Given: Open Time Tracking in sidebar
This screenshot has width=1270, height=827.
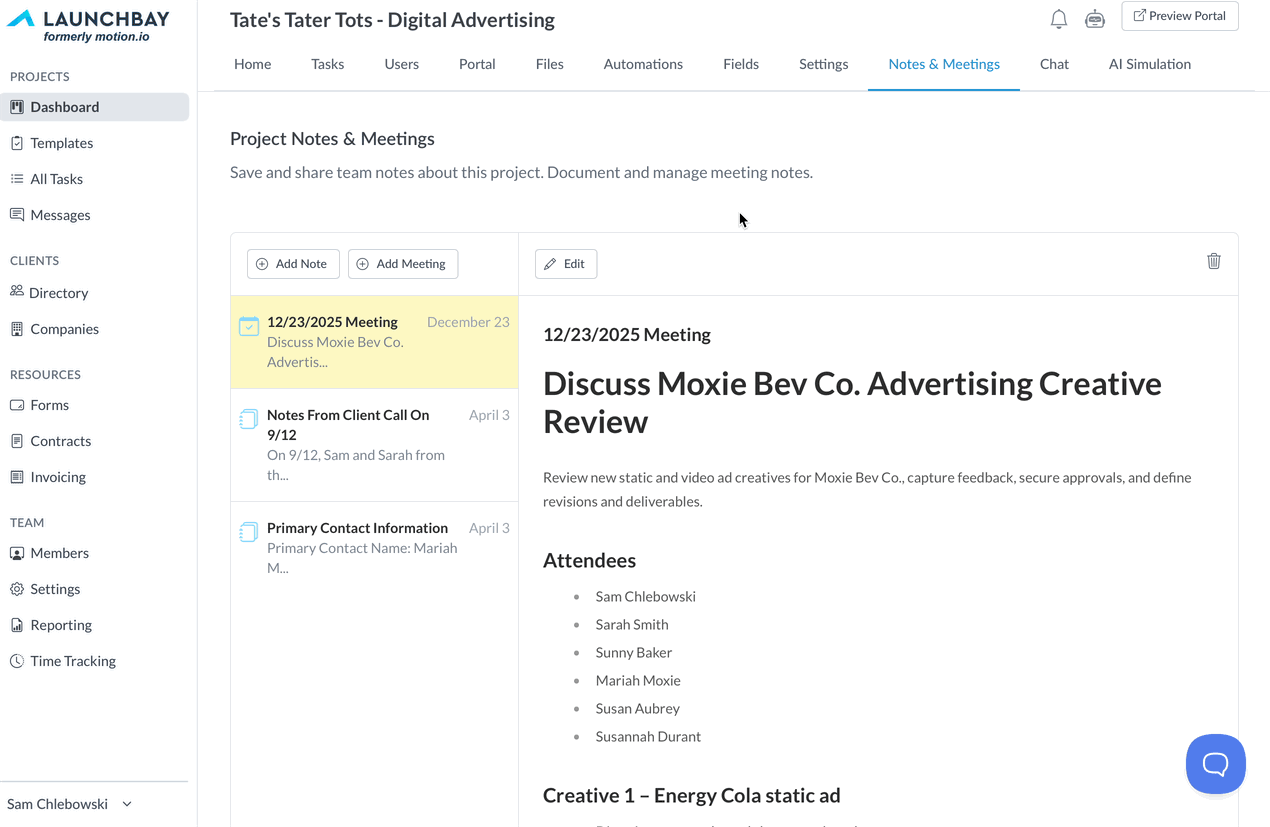Looking at the screenshot, I should [x=73, y=661].
